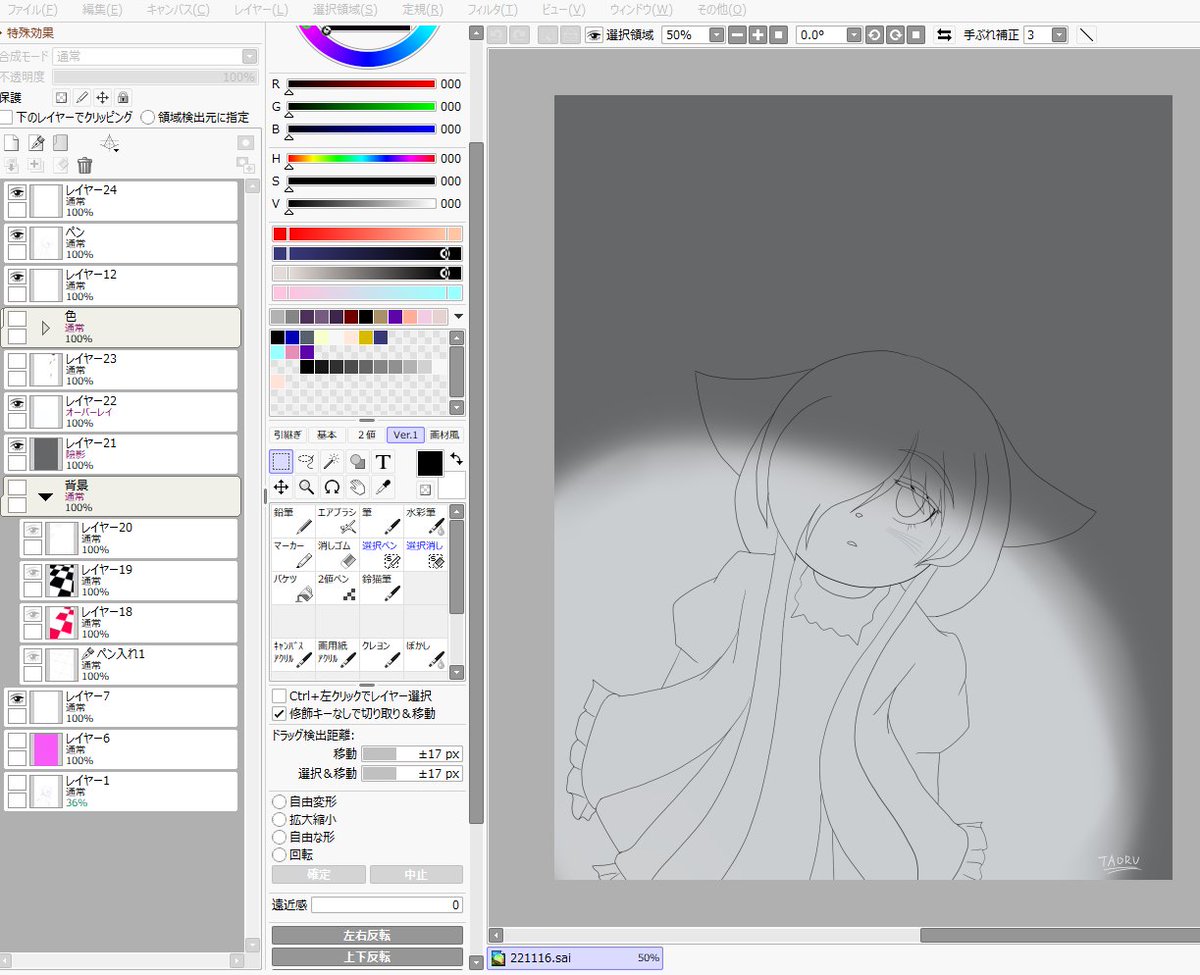Hide layer レイヤー12 via eye icon
Screen dimensions: 1200x975
pyautogui.click(x=17, y=276)
